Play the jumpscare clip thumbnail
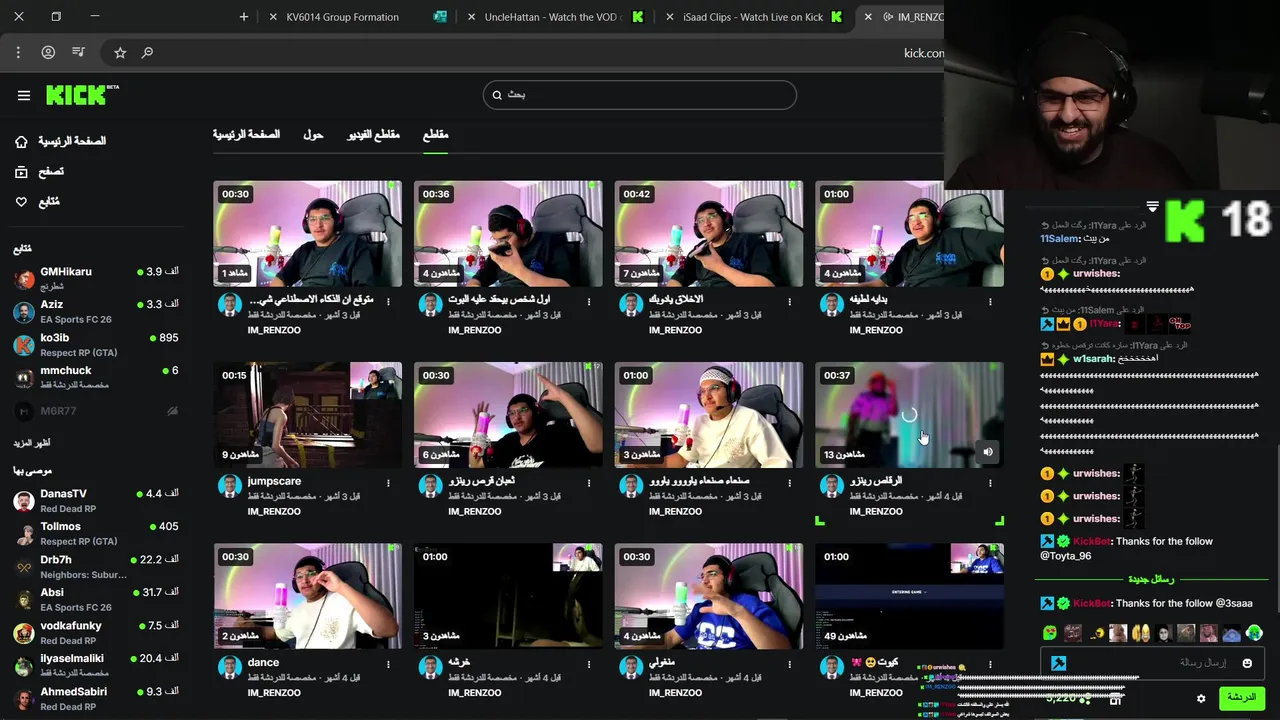 (308, 415)
